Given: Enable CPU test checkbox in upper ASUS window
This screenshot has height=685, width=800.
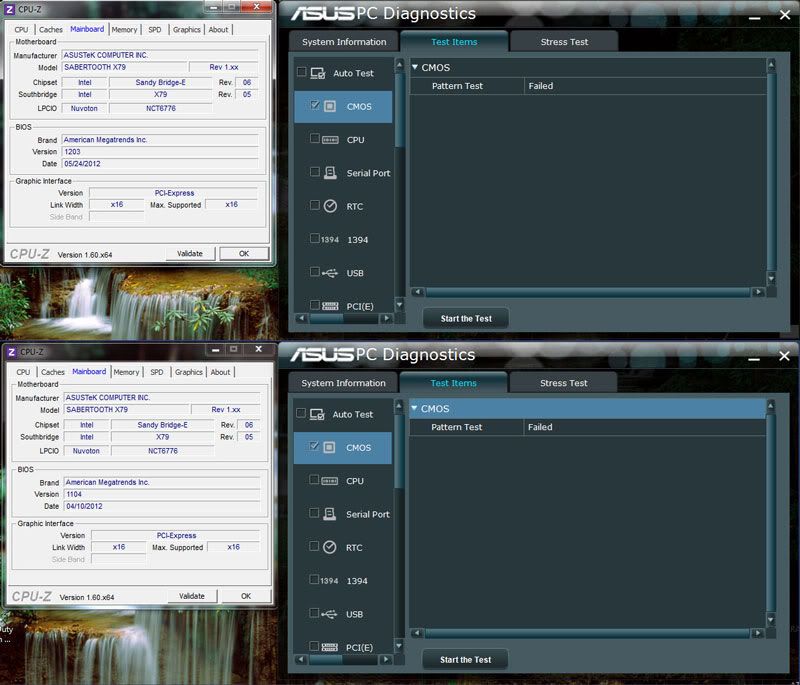Looking at the screenshot, I should click(315, 138).
